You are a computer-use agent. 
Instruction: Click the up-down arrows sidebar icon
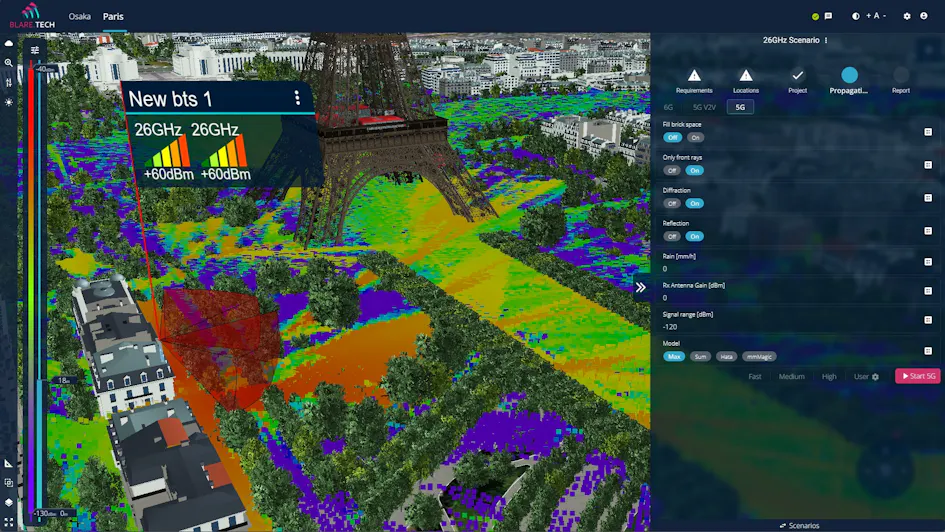[8, 83]
